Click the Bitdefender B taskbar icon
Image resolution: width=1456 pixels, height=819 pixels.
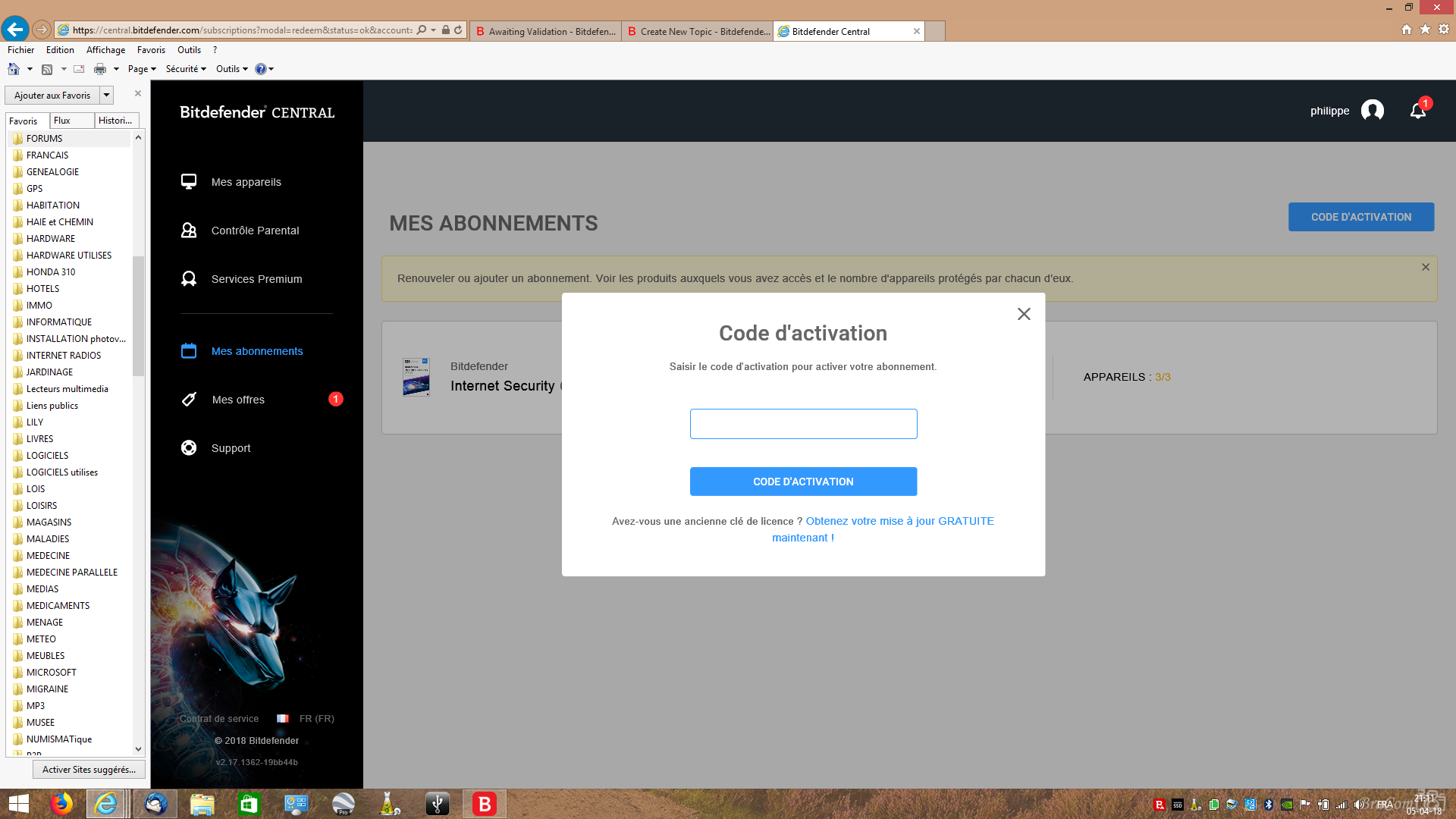coord(484,804)
